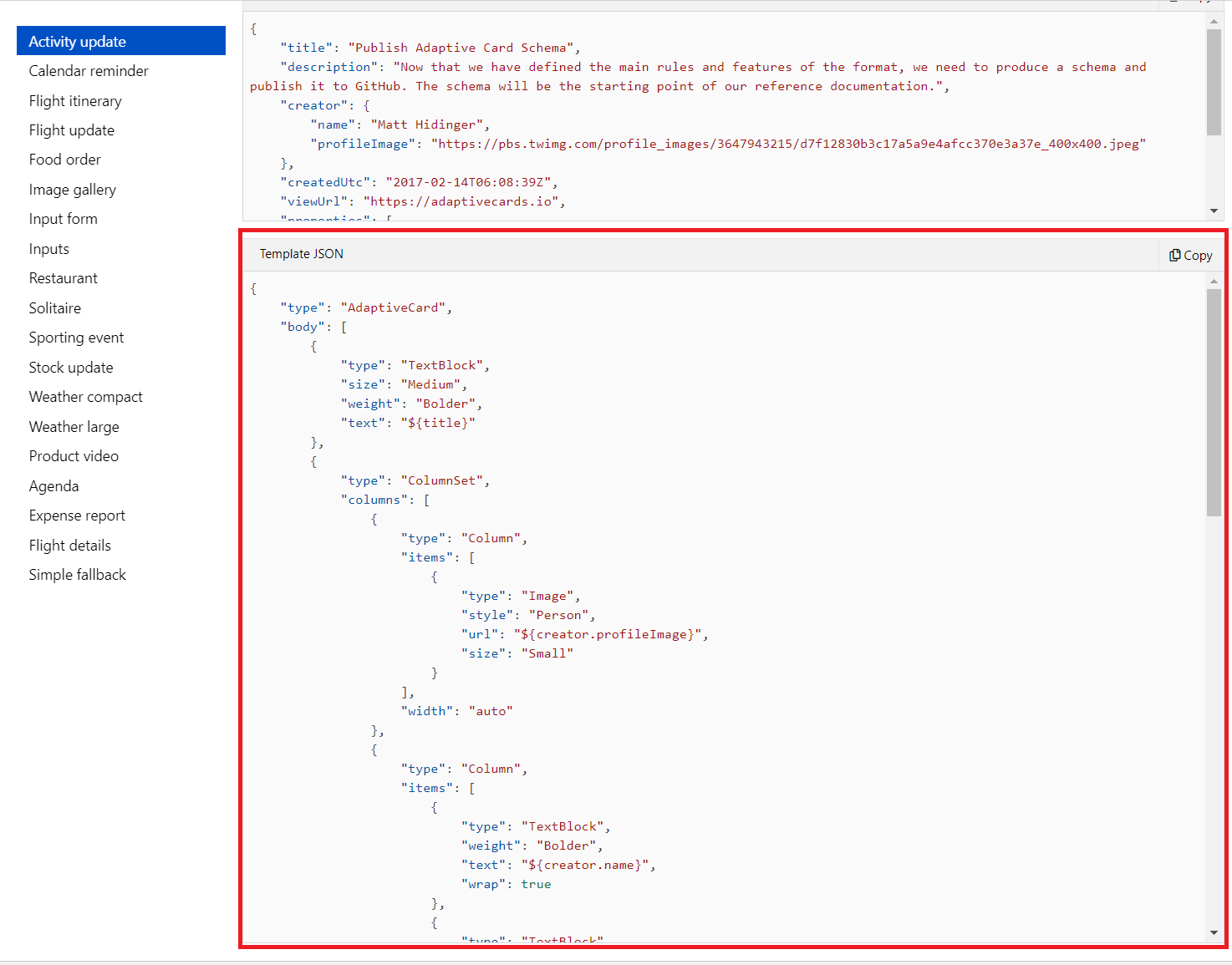Select the Input form sample
The image size is (1232, 965).
coord(64,218)
